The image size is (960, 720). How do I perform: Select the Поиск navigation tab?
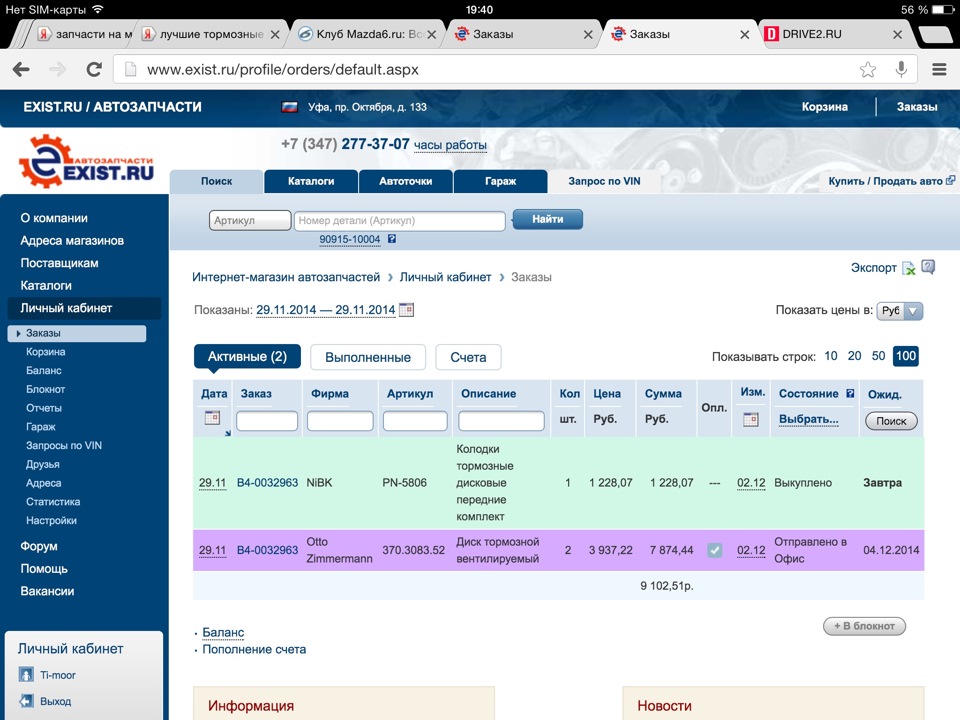coord(216,181)
